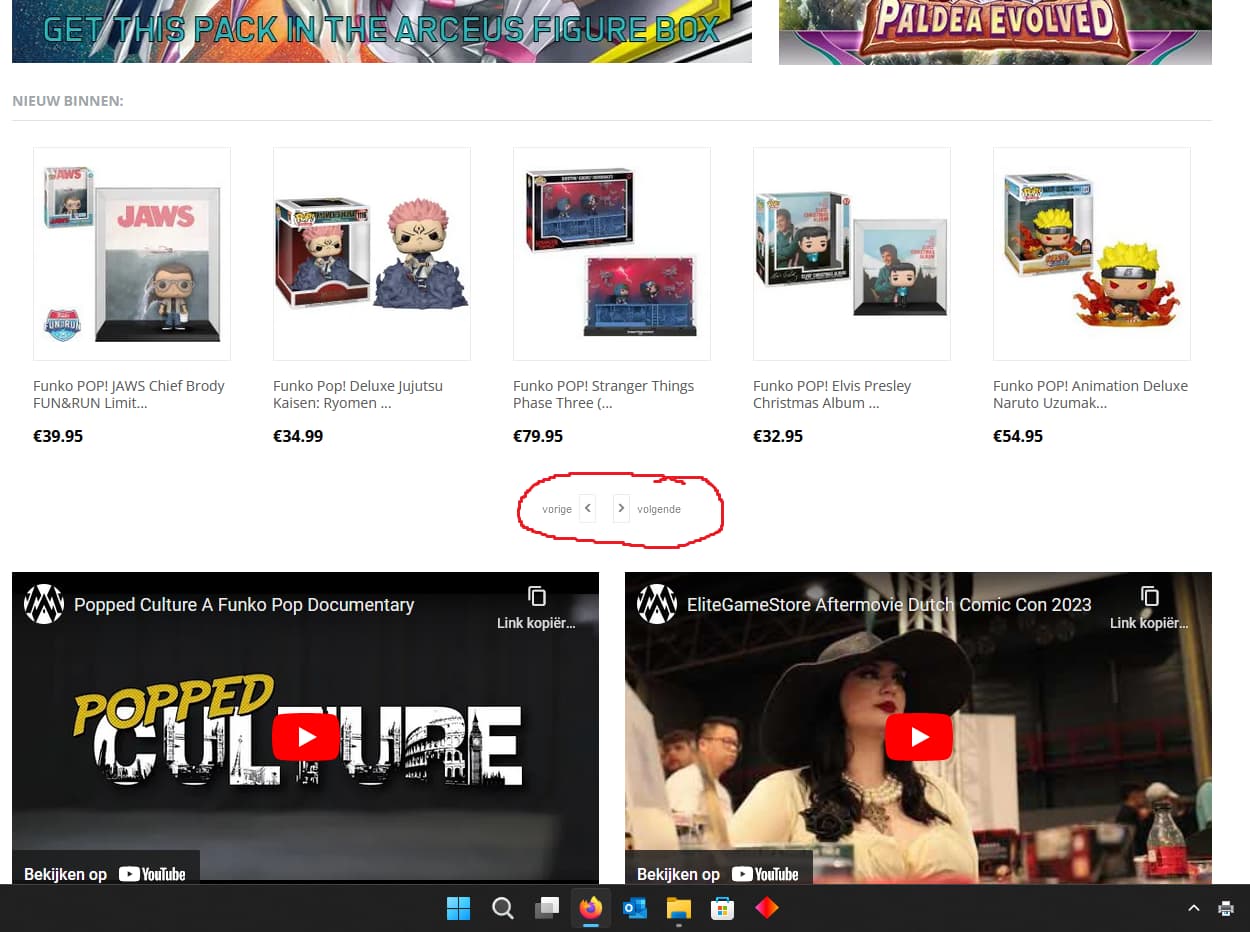Click the 'NIEUW BINNEN:' heading

tap(68, 101)
